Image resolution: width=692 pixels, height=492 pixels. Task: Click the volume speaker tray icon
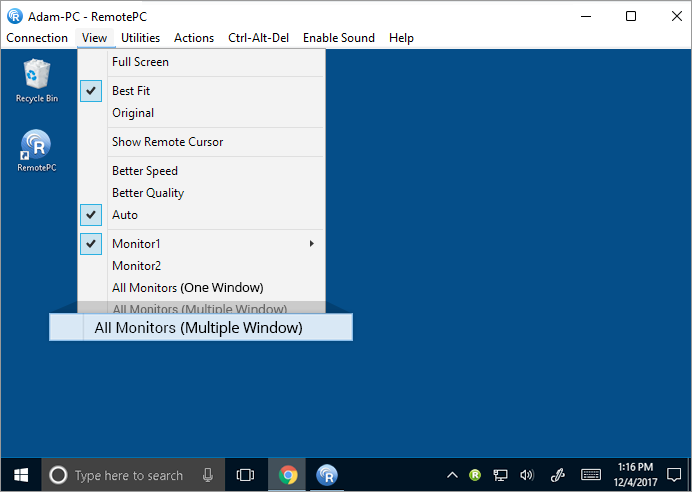pos(527,475)
